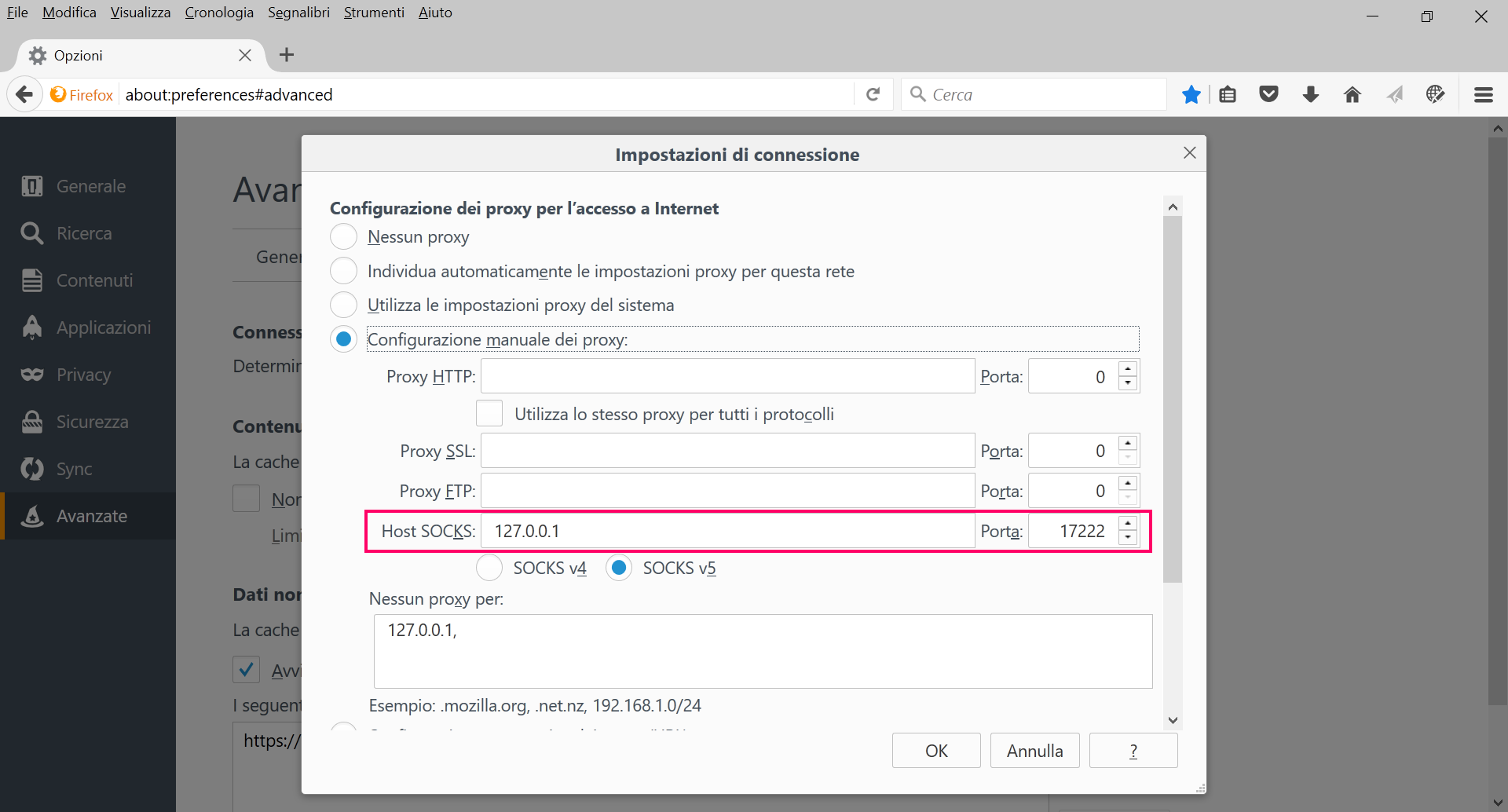Select Avanzate preferences section
The image size is (1508, 812).
(x=88, y=516)
